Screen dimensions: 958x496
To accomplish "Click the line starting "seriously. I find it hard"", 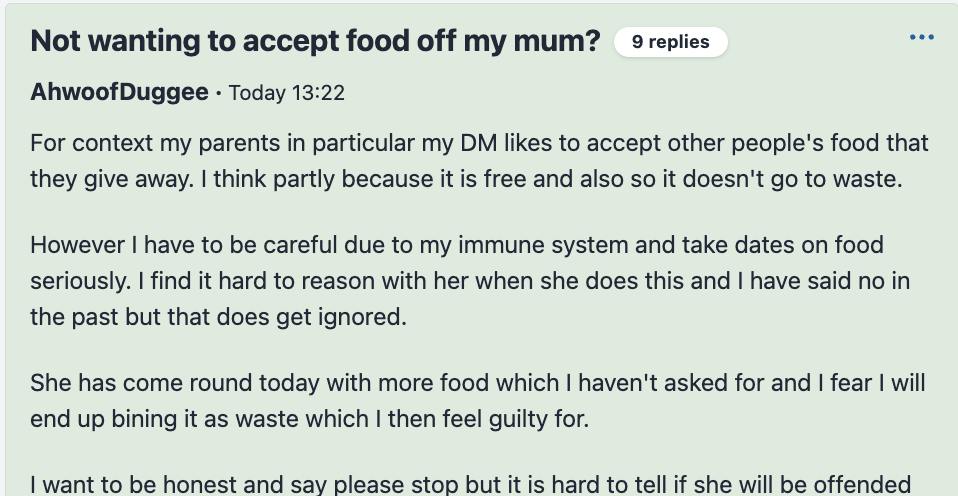I will pos(470,281).
